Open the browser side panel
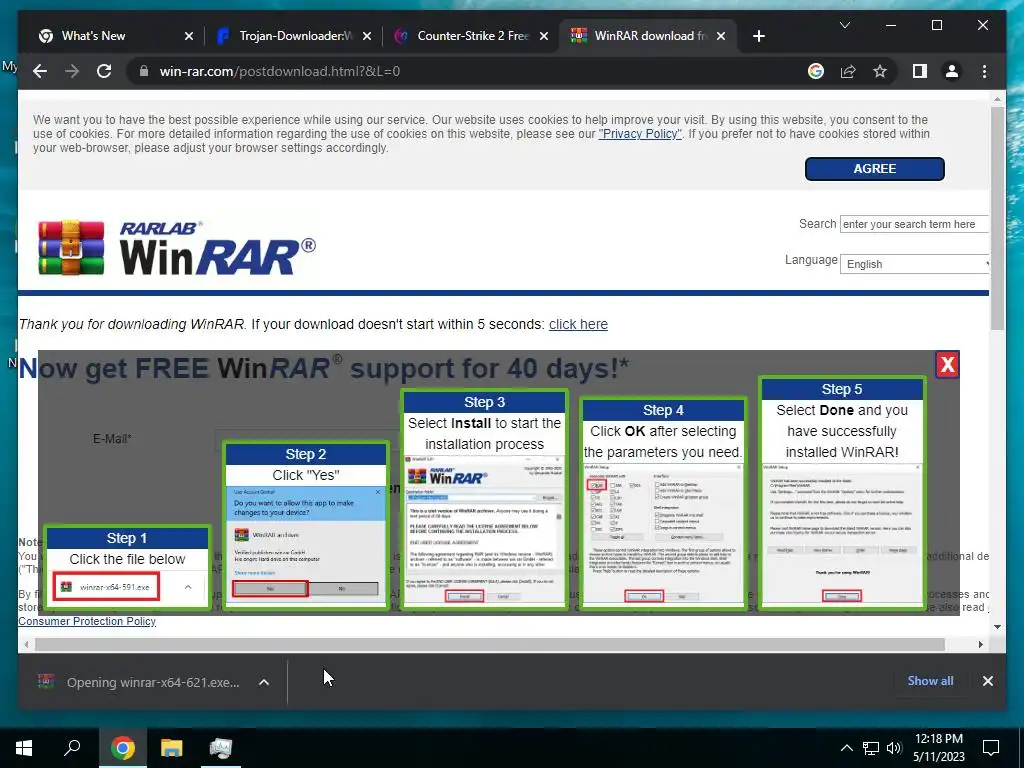This screenshot has width=1024, height=768. tap(920, 71)
